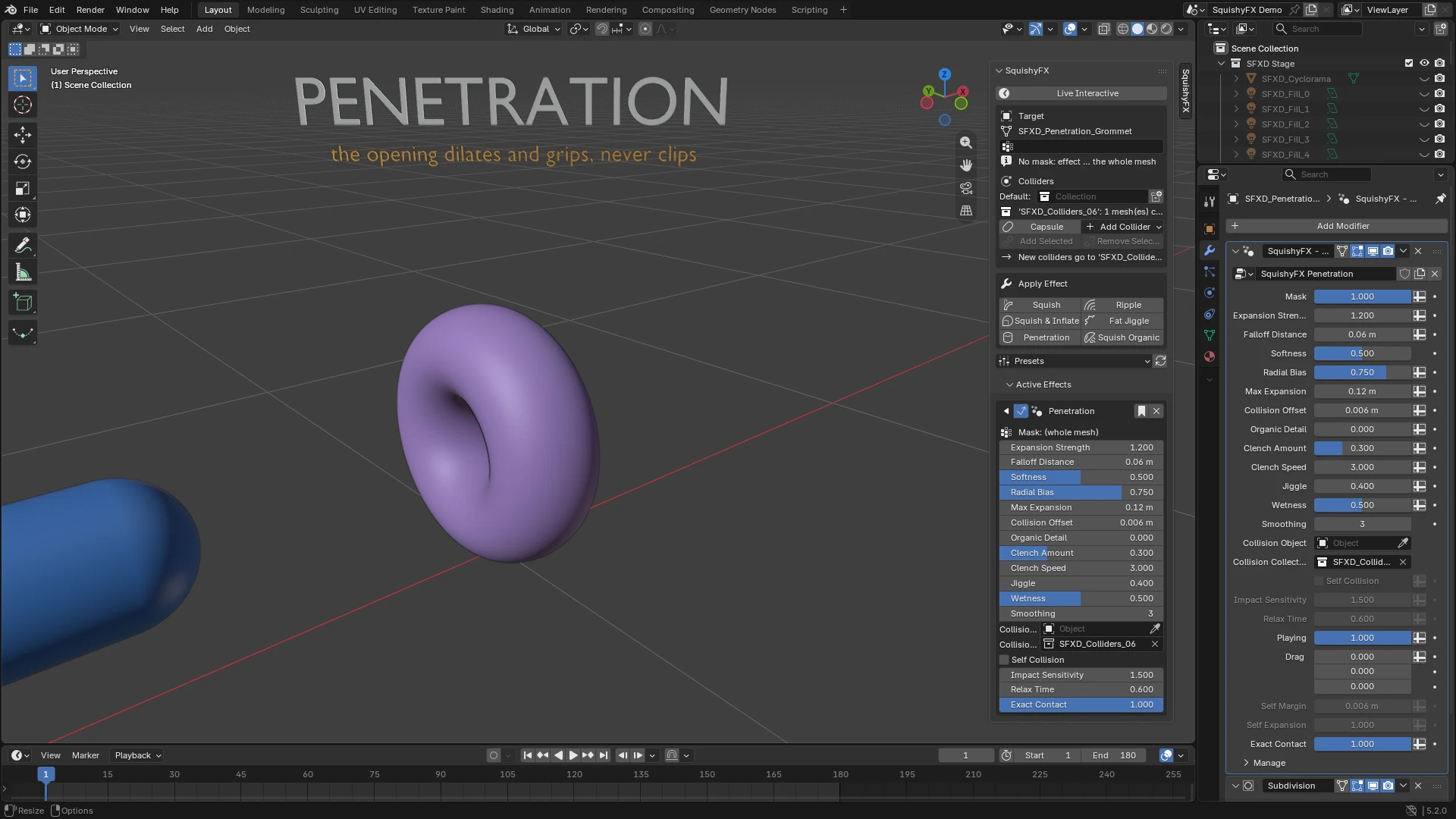Select the Cursor tool in the toolbar
This screenshot has width=1456, height=819.
(x=23, y=105)
